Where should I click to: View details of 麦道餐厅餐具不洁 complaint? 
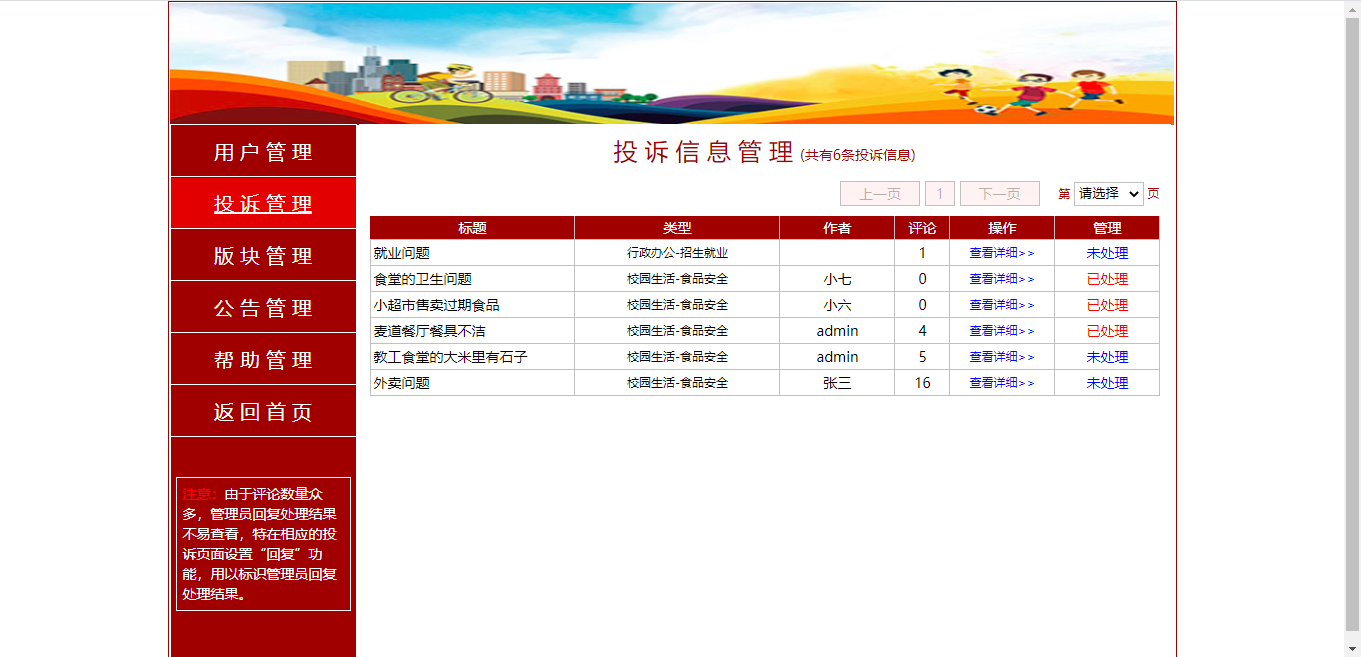pyautogui.click(x=1002, y=331)
